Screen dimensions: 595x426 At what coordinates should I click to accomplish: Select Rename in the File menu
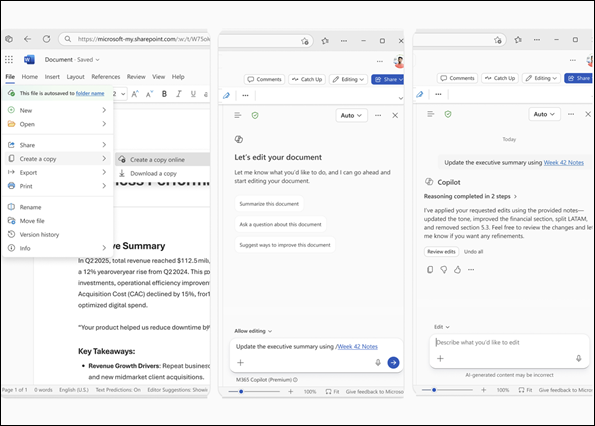pos(57,207)
